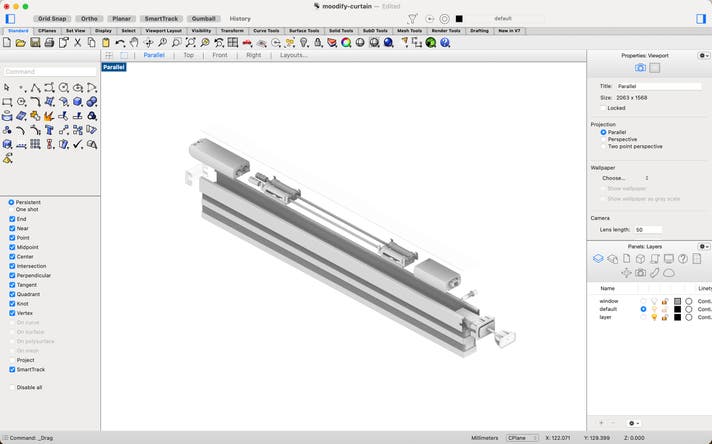
Task: Select the Polyline tool
Action: coord(35,87)
